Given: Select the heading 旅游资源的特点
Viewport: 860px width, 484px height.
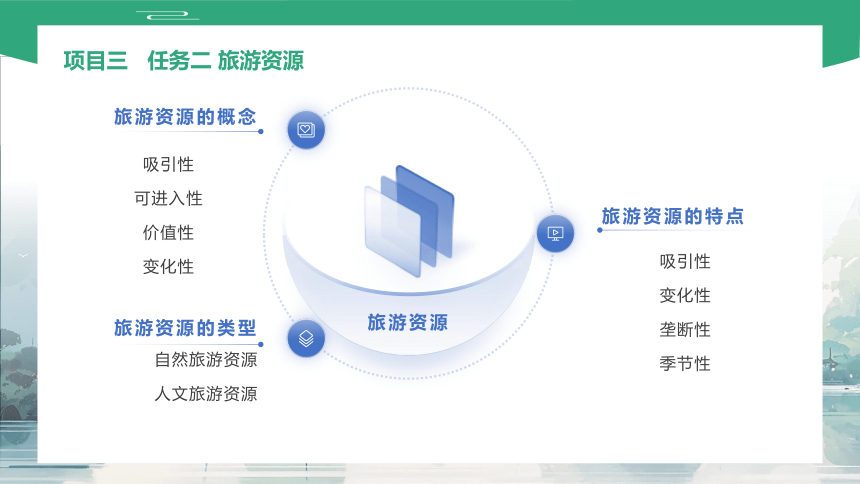Looking at the screenshot, I should (x=672, y=216).
